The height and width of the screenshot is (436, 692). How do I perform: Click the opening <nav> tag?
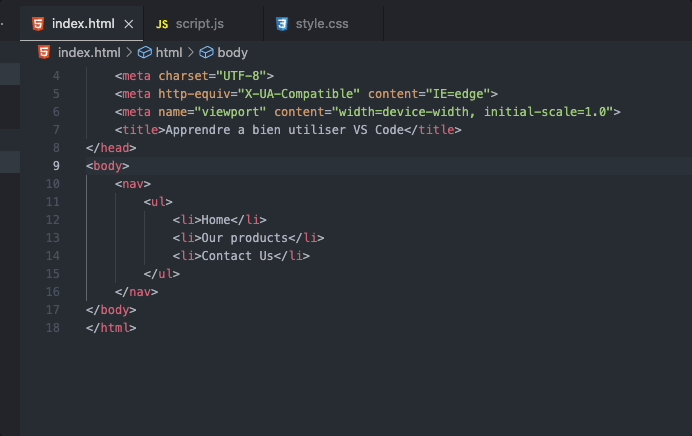133,184
